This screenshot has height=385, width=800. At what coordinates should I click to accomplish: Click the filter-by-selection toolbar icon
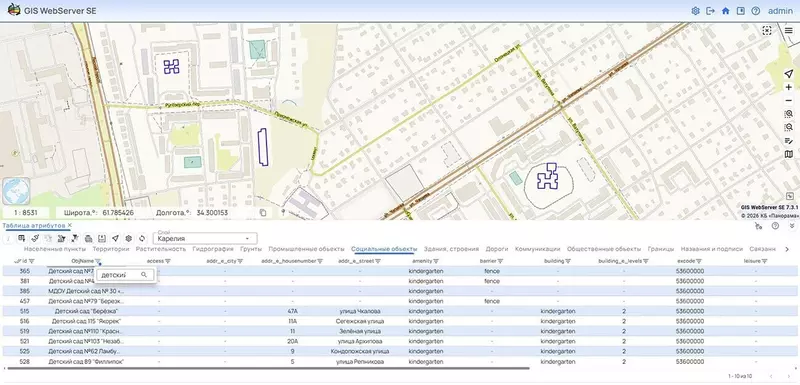[62, 238]
